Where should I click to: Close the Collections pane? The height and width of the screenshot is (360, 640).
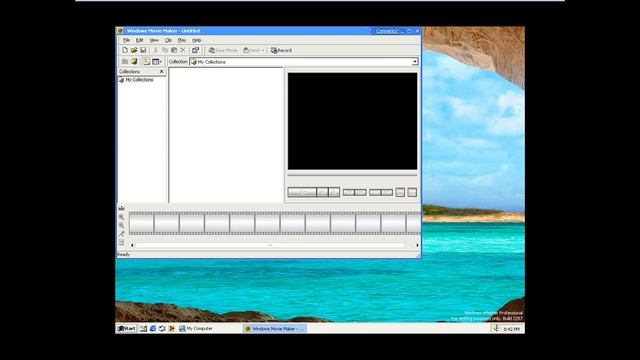coord(162,71)
